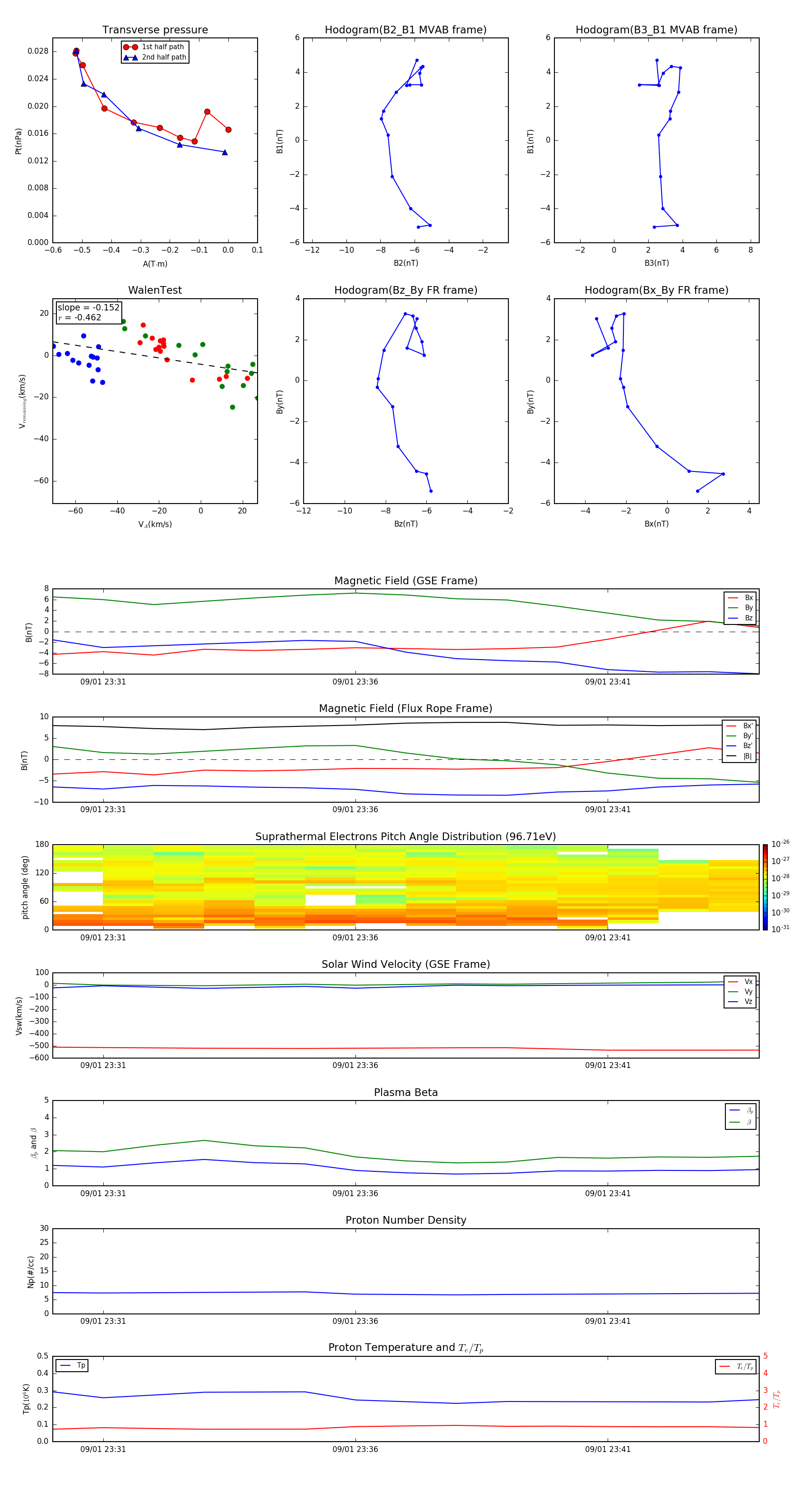Click the Hodogram(Bx_By FR frame) title
This screenshot has width=812, height=1489.
(x=656, y=290)
